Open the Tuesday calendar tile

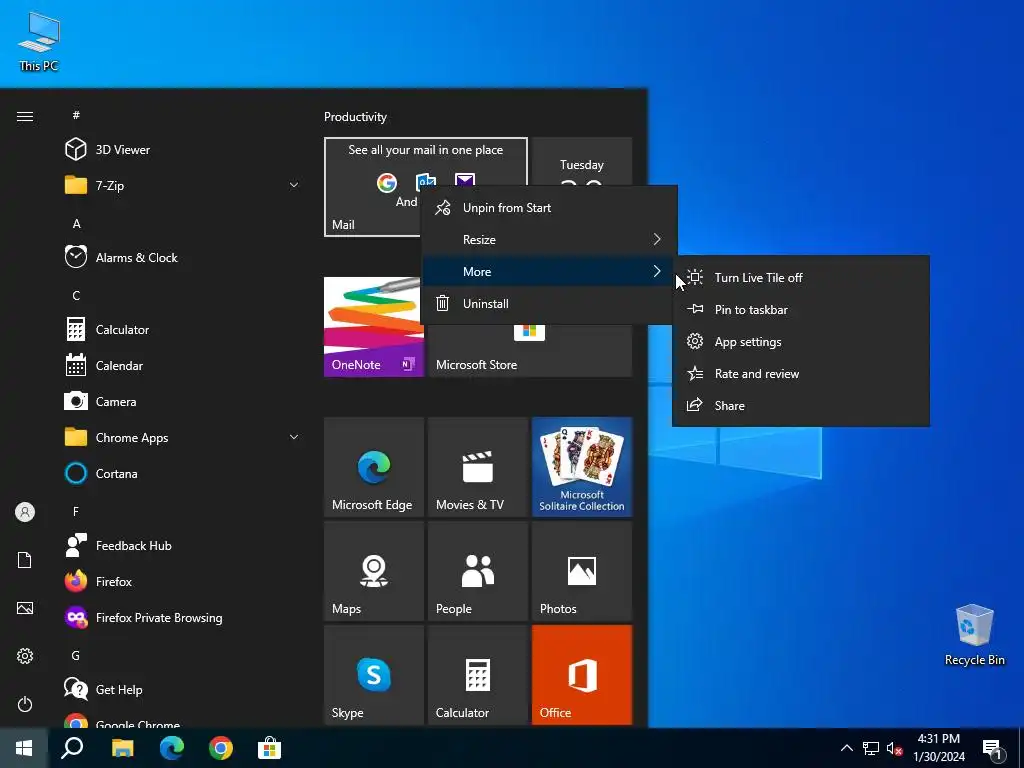582,162
